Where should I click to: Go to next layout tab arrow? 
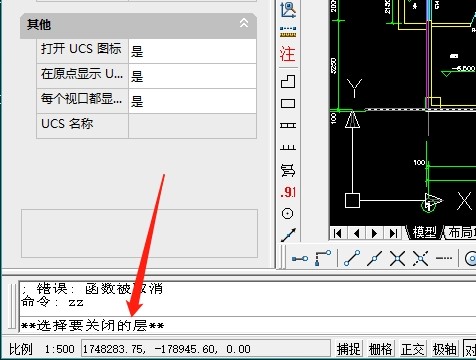(x=375, y=233)
